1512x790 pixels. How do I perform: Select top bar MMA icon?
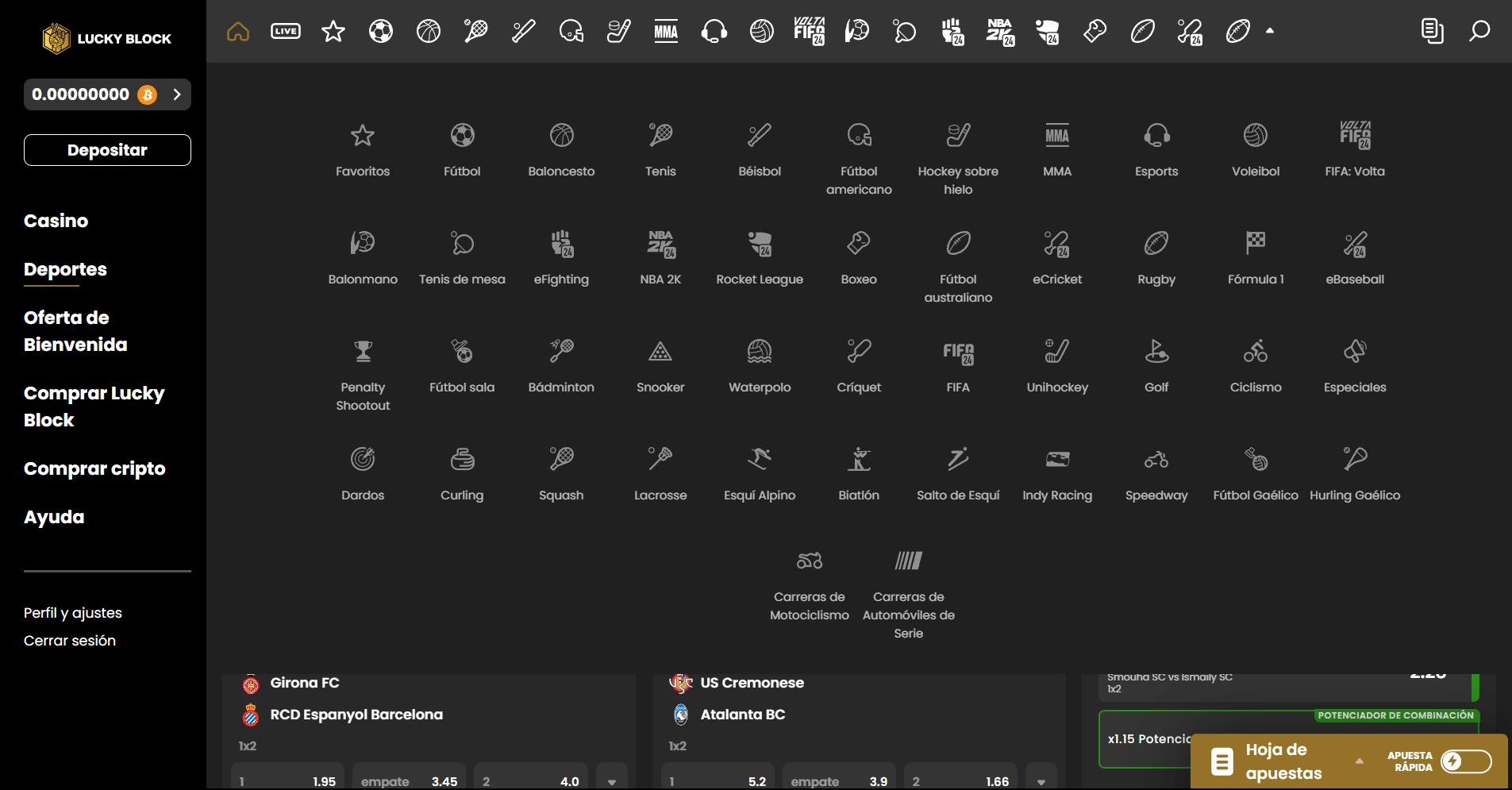pyautogui.click(x=666, y=31)
